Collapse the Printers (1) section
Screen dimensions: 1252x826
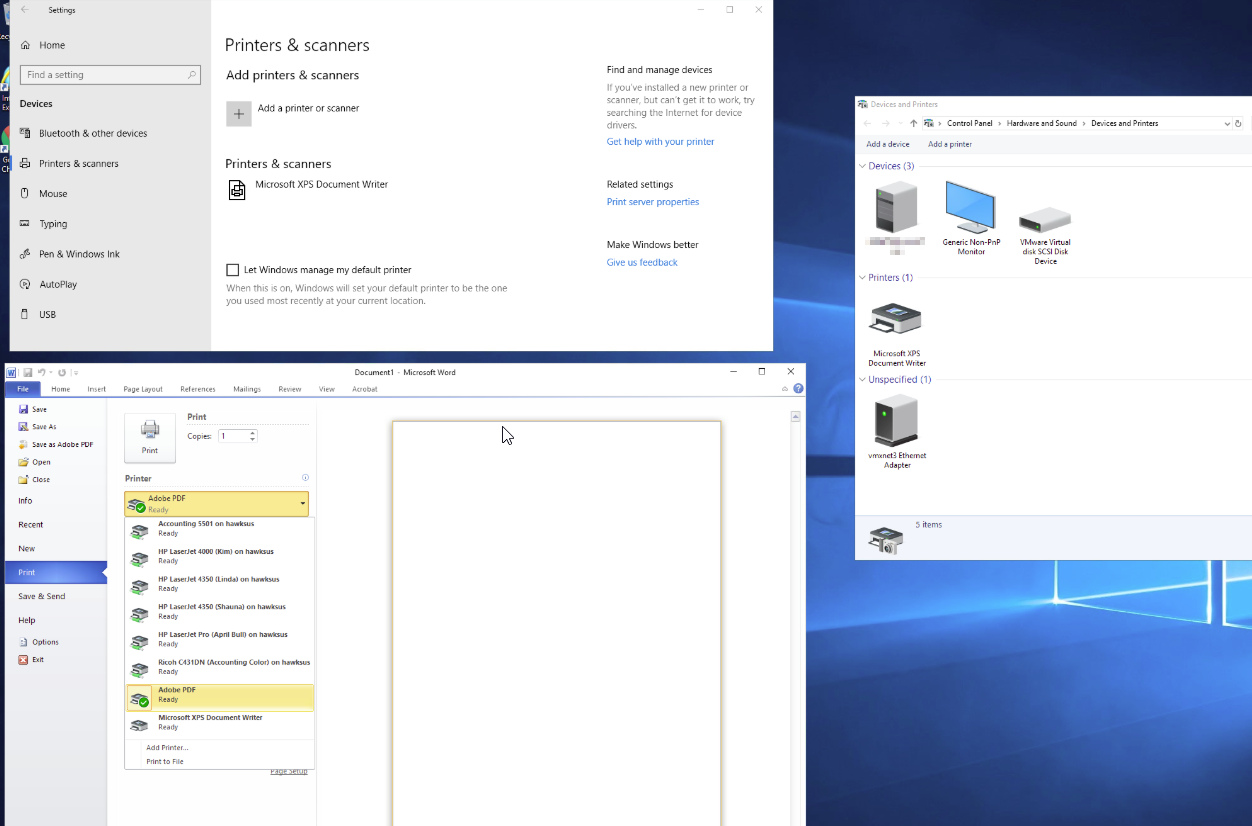[862, 277]
